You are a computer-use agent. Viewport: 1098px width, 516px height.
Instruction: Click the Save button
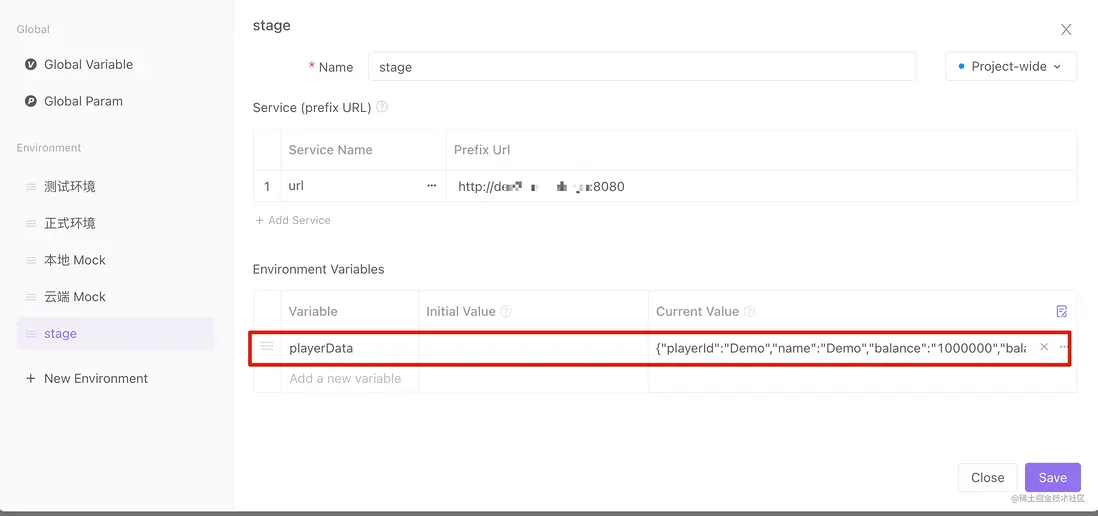pos(1052,477)
